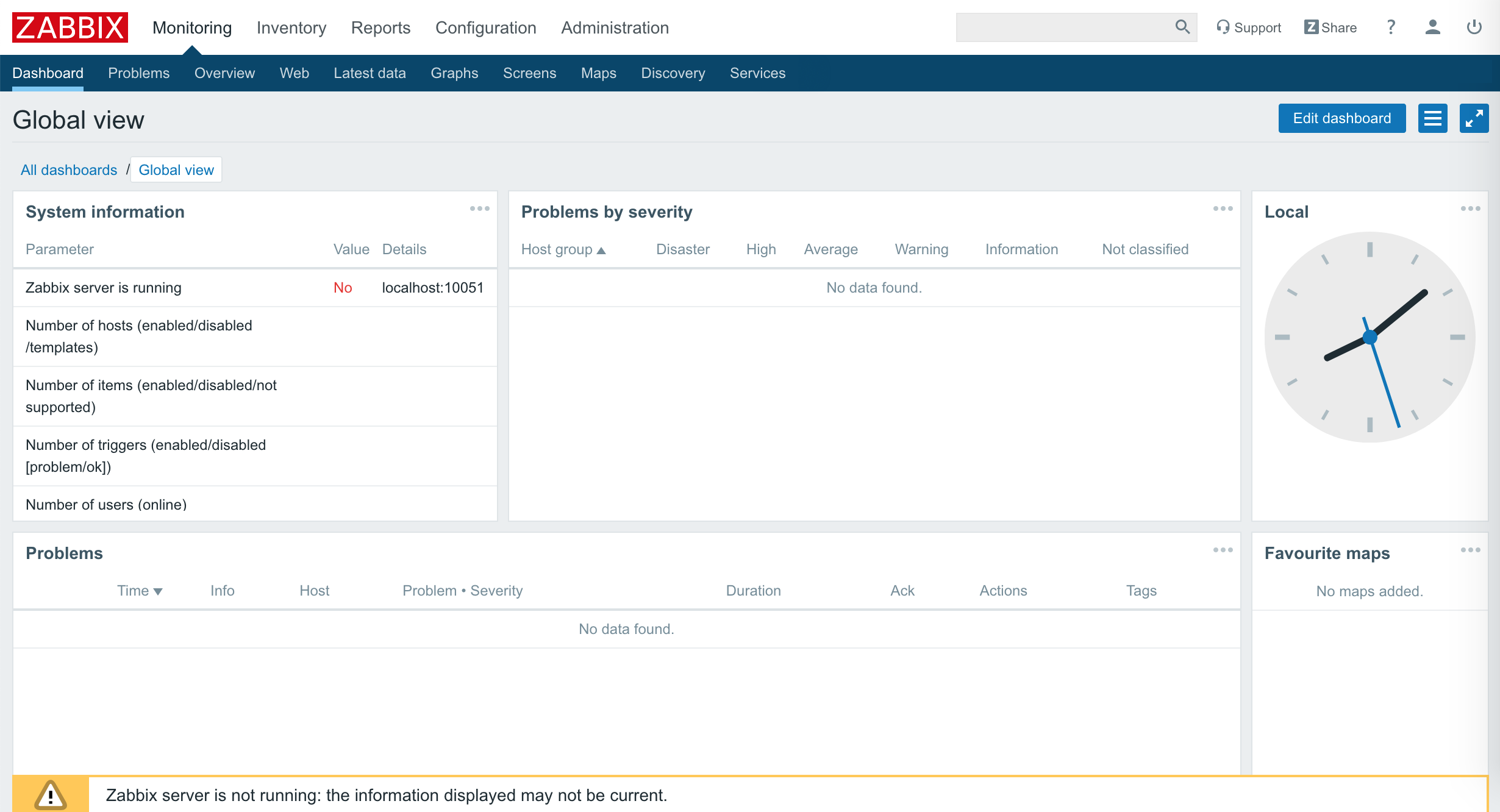Open Help question mark icon

(x=1391, y=27)
